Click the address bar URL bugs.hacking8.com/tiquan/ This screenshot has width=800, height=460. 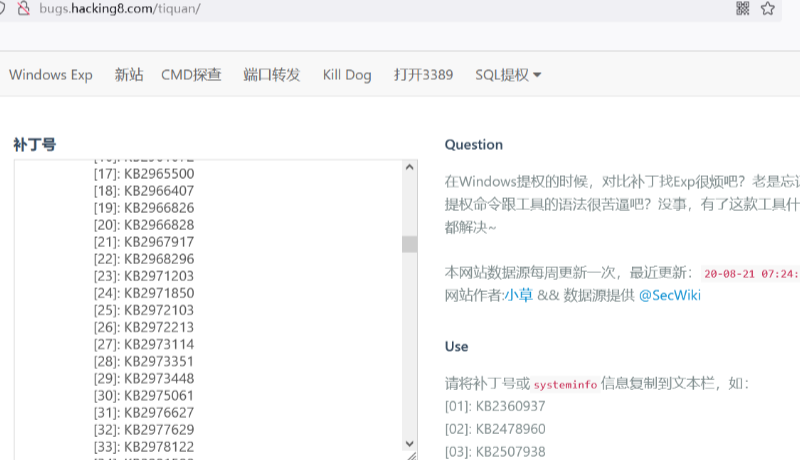pyautogui.click(x=120, y=9)
